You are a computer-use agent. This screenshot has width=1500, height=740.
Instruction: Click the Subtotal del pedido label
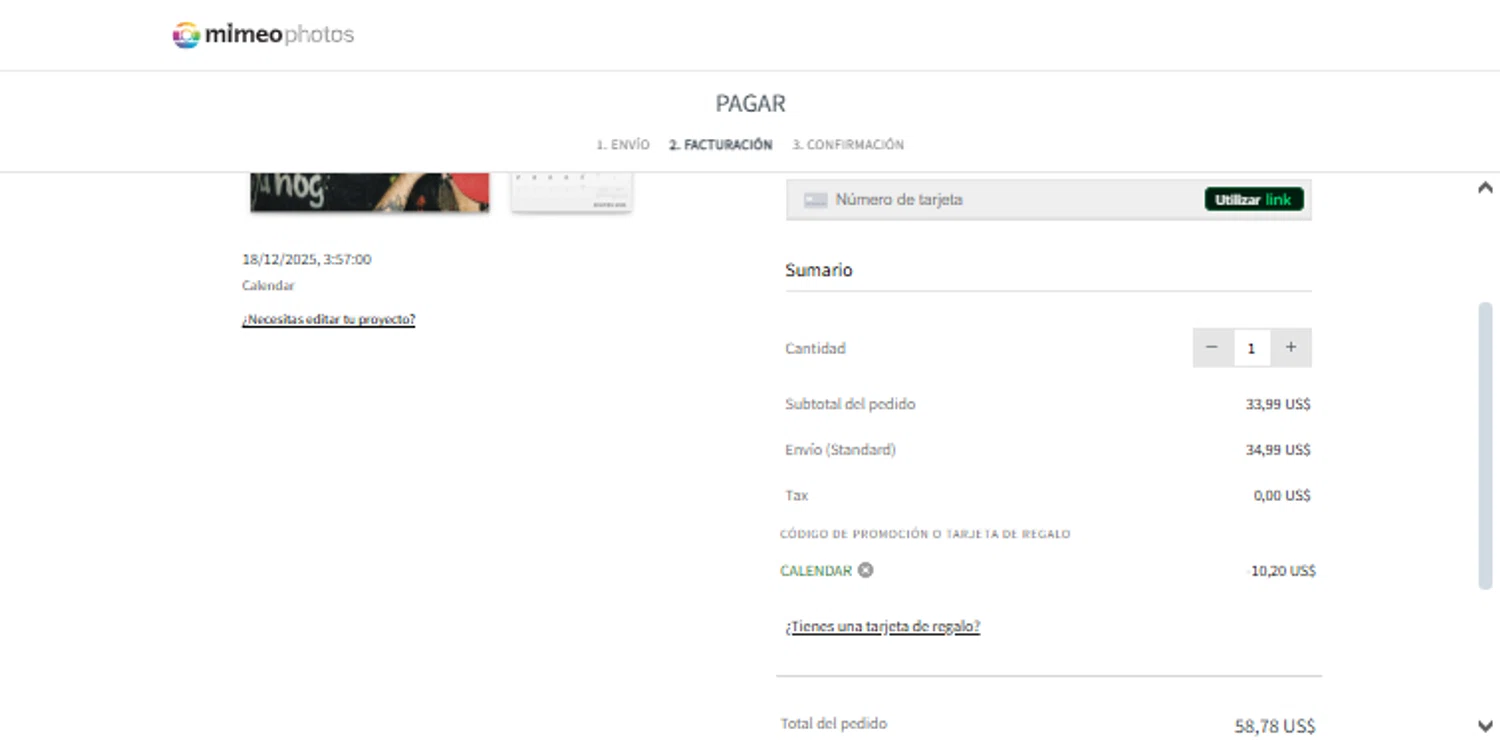pos(850,405)
